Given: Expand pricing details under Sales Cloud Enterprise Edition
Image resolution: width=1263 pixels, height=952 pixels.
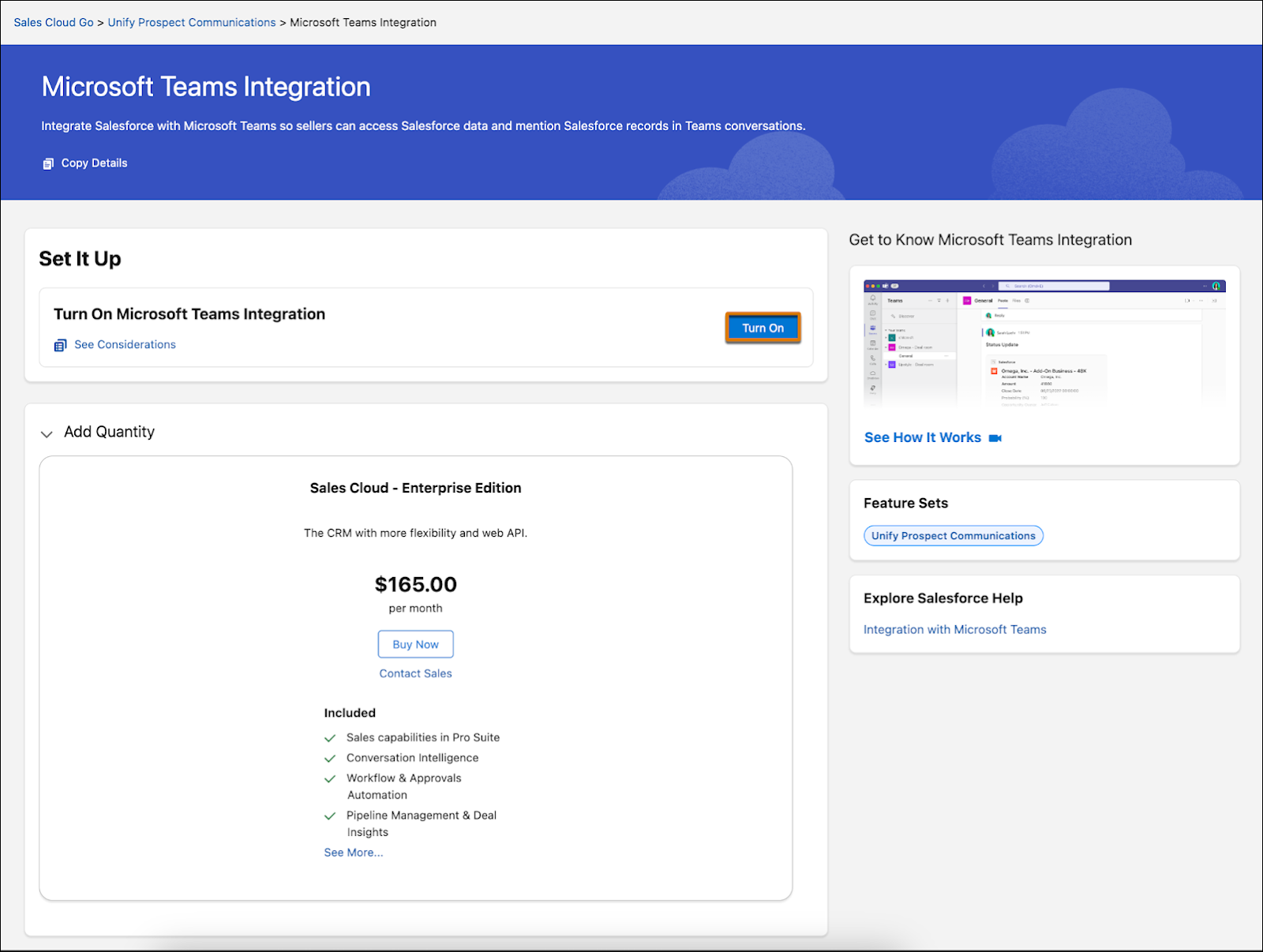Looking at the screenshot, I should [x=354, y=852].
